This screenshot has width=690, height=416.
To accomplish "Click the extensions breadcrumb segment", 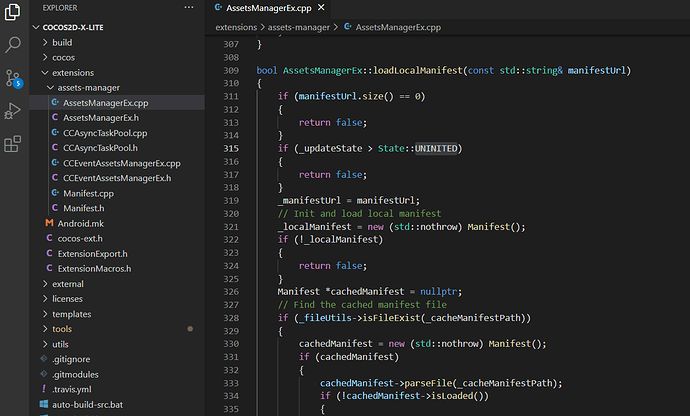I will click(241, 27).
